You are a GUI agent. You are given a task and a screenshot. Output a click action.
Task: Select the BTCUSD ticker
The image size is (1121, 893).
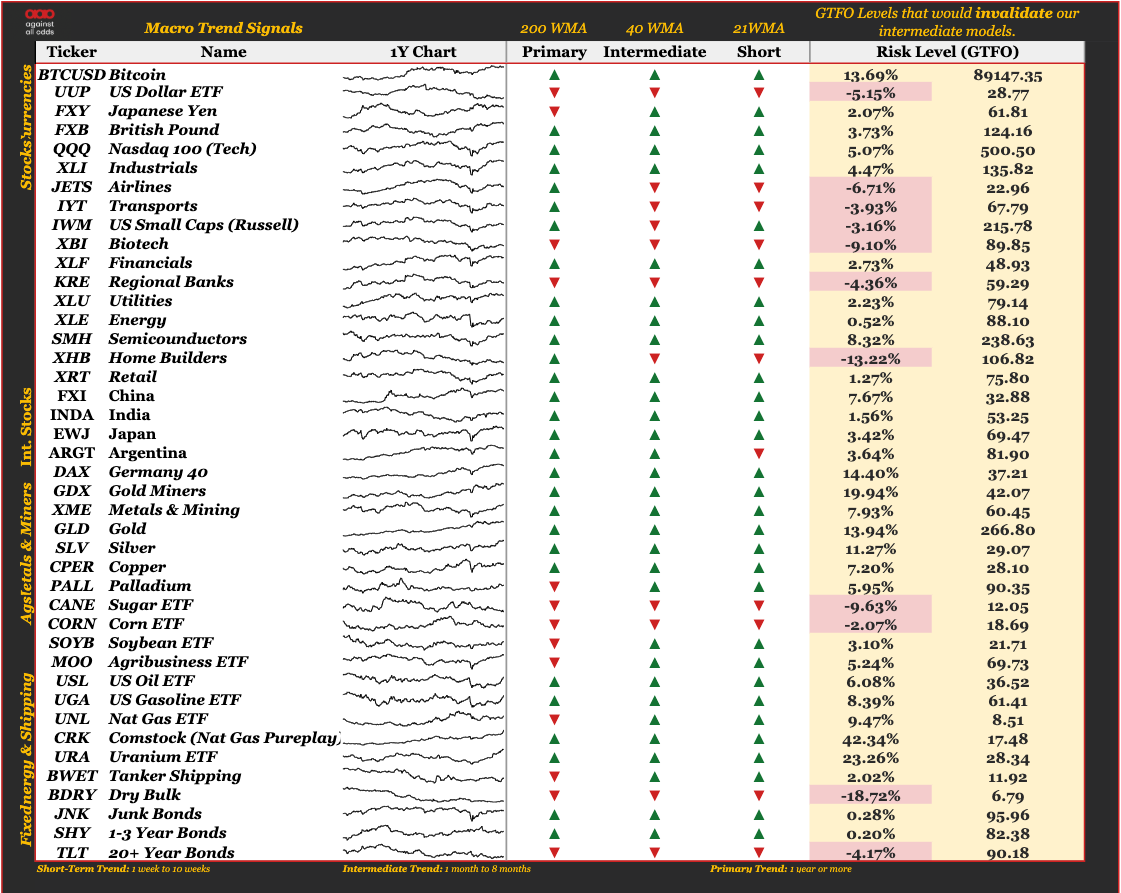coord(71,74)
